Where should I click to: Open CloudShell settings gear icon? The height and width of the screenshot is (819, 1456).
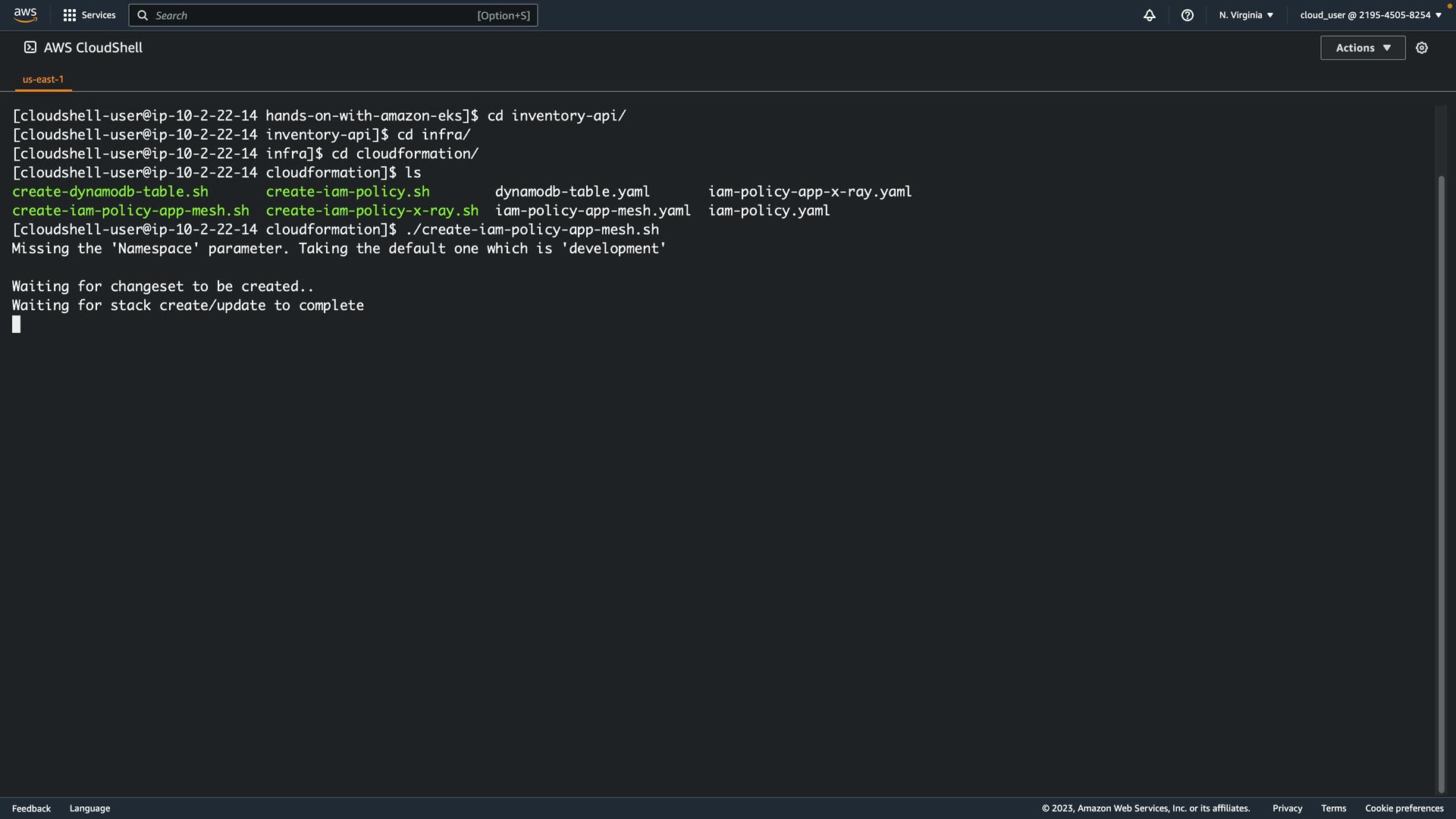[1421, 48]
